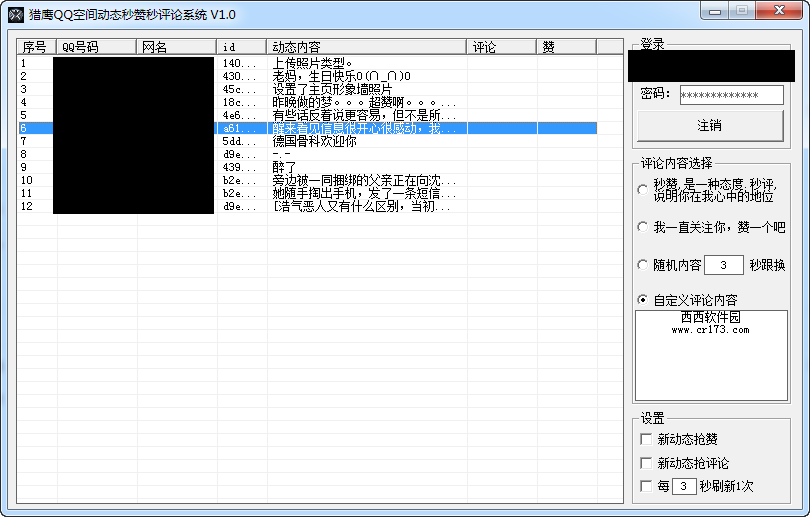Click the 评论 column header
Image resolution: width=810 pixels, height=517 pixels.
[502, 47]
